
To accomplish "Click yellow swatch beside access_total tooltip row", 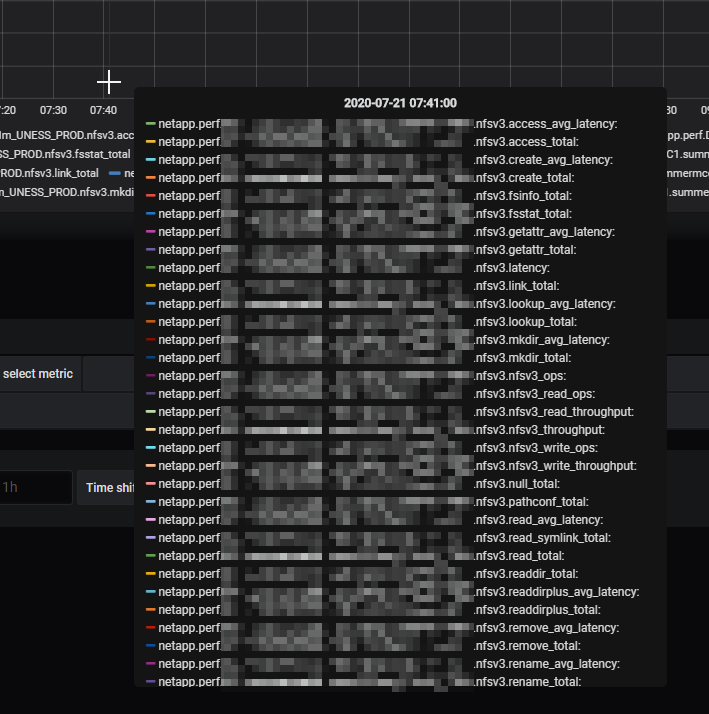I will (x=150, y=142).
